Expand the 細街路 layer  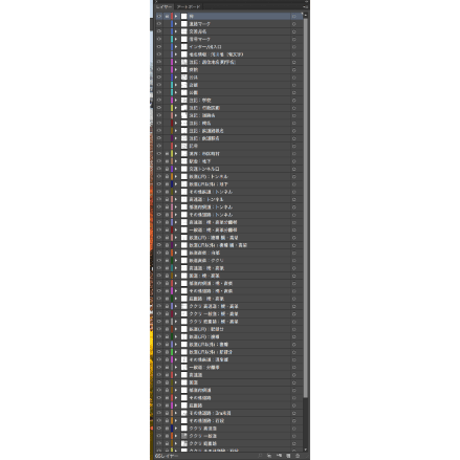click(176, 406)
